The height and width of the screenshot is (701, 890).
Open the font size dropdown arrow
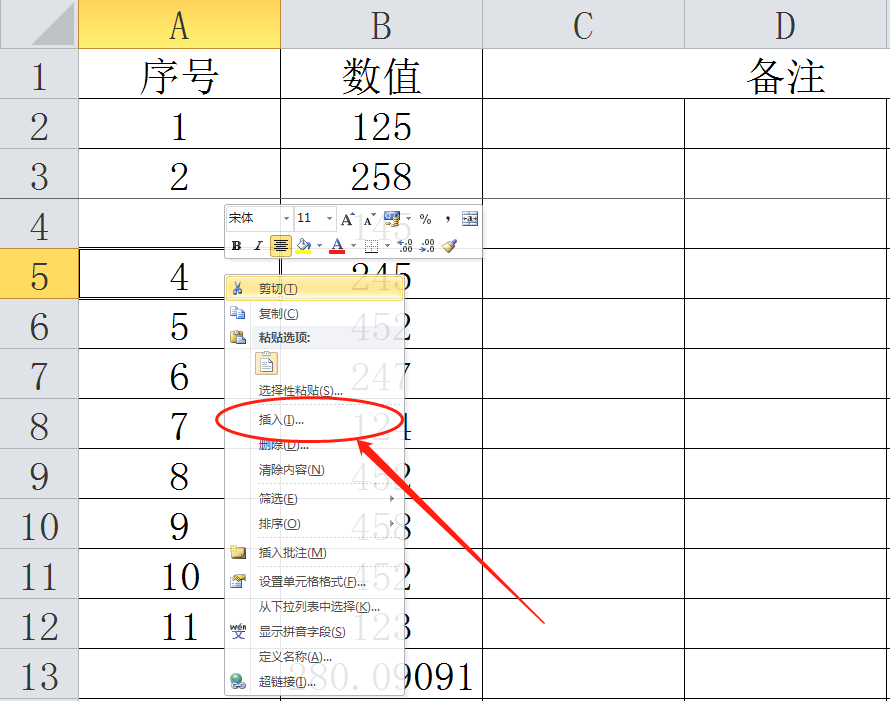tap(329, 219)
